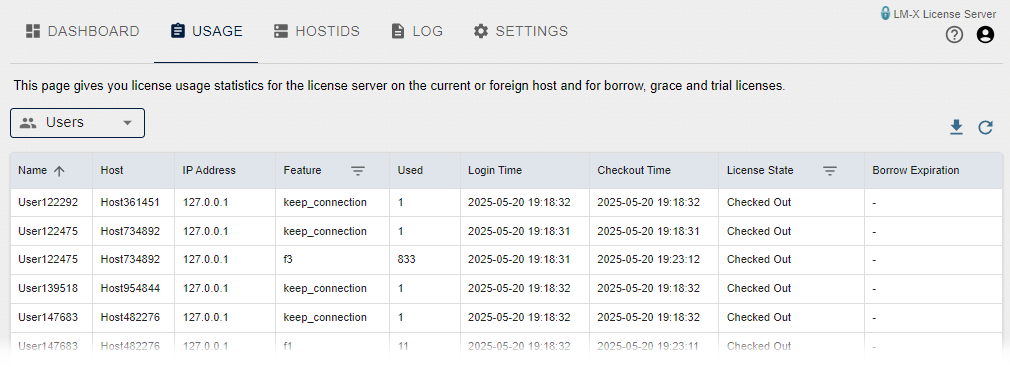Screen dimensions: 1010x367
Task: Select the User122292 row
Action: (506, 202)
